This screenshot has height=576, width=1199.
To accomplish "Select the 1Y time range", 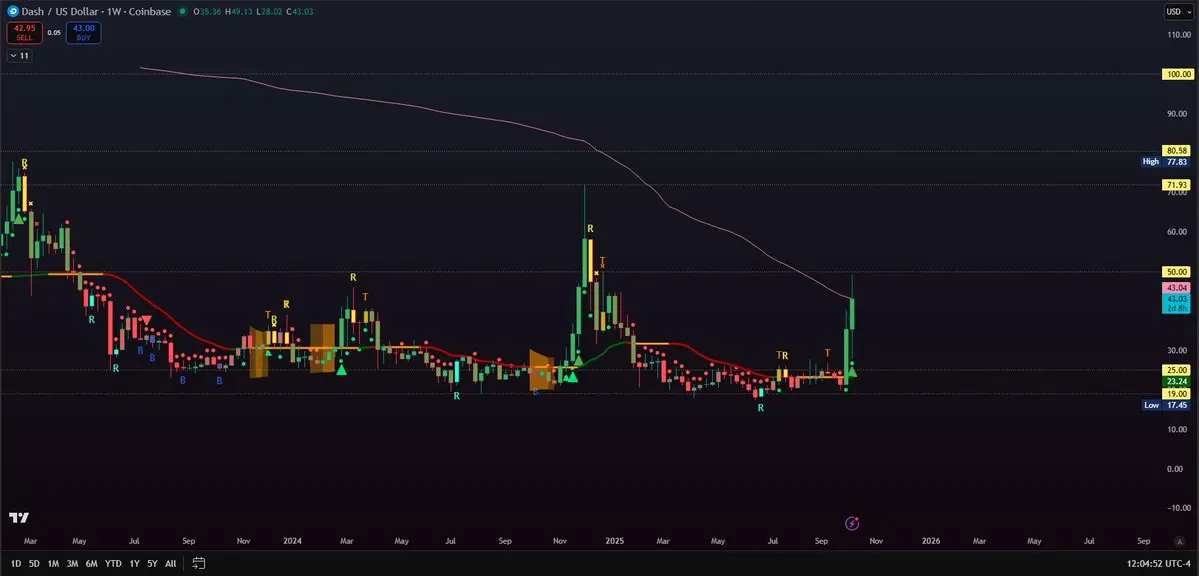I will tap(135, 564).
